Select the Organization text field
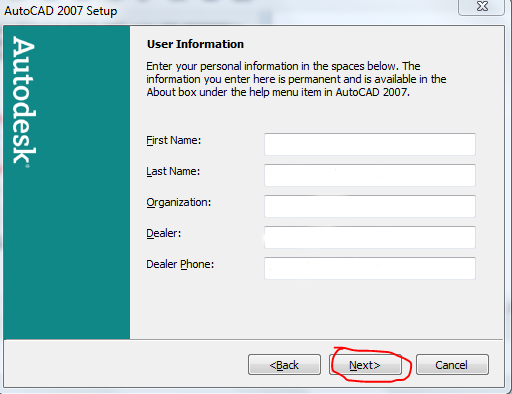Image resolution: width=512 pixels, height=394 pixels. (x=370, y=206)
